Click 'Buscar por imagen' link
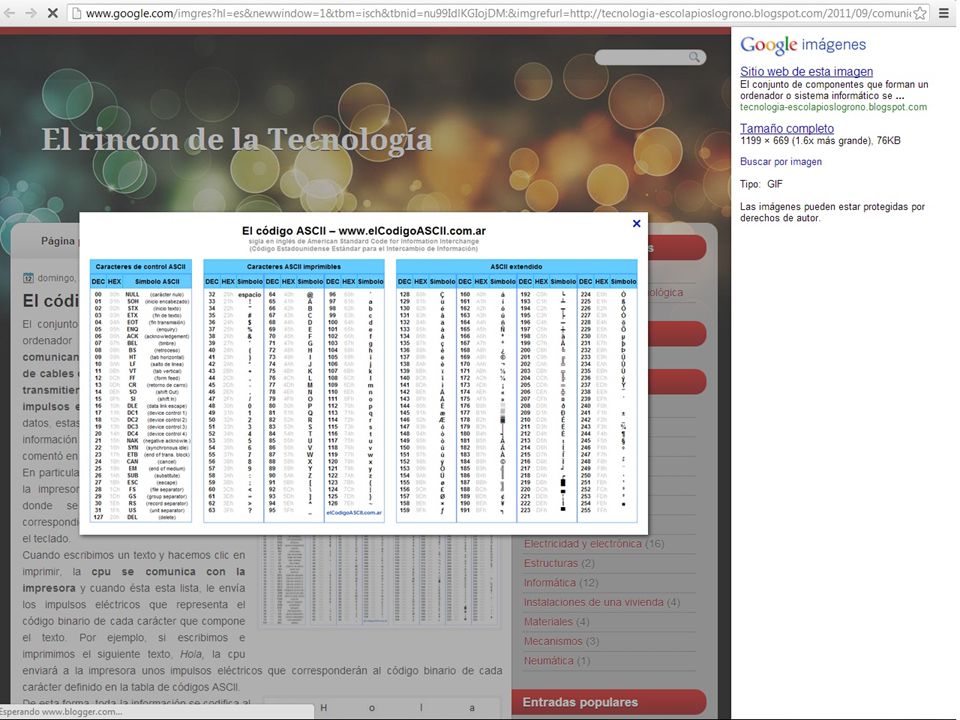The height and width of the screenshot is (720, 960). tap(781, 162)
